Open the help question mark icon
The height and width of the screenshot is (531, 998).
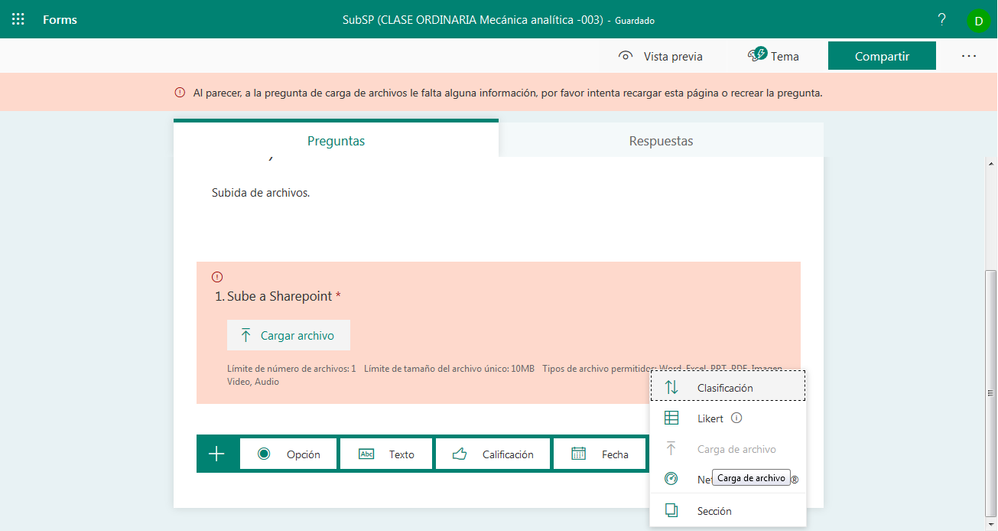click(x=941, y=19)
